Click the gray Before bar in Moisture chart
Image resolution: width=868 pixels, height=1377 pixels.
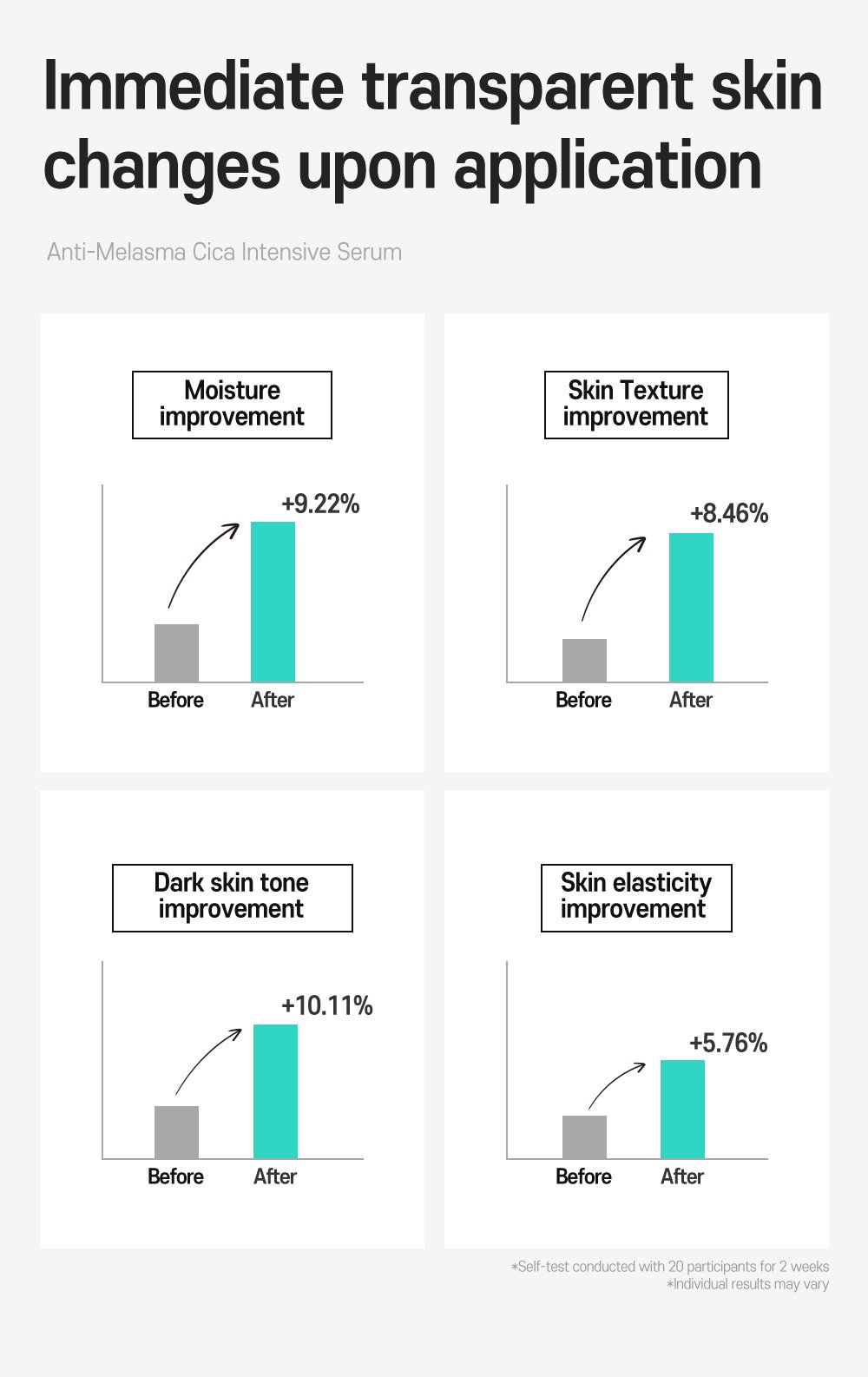pyautogui.click(x=176, y=653)
